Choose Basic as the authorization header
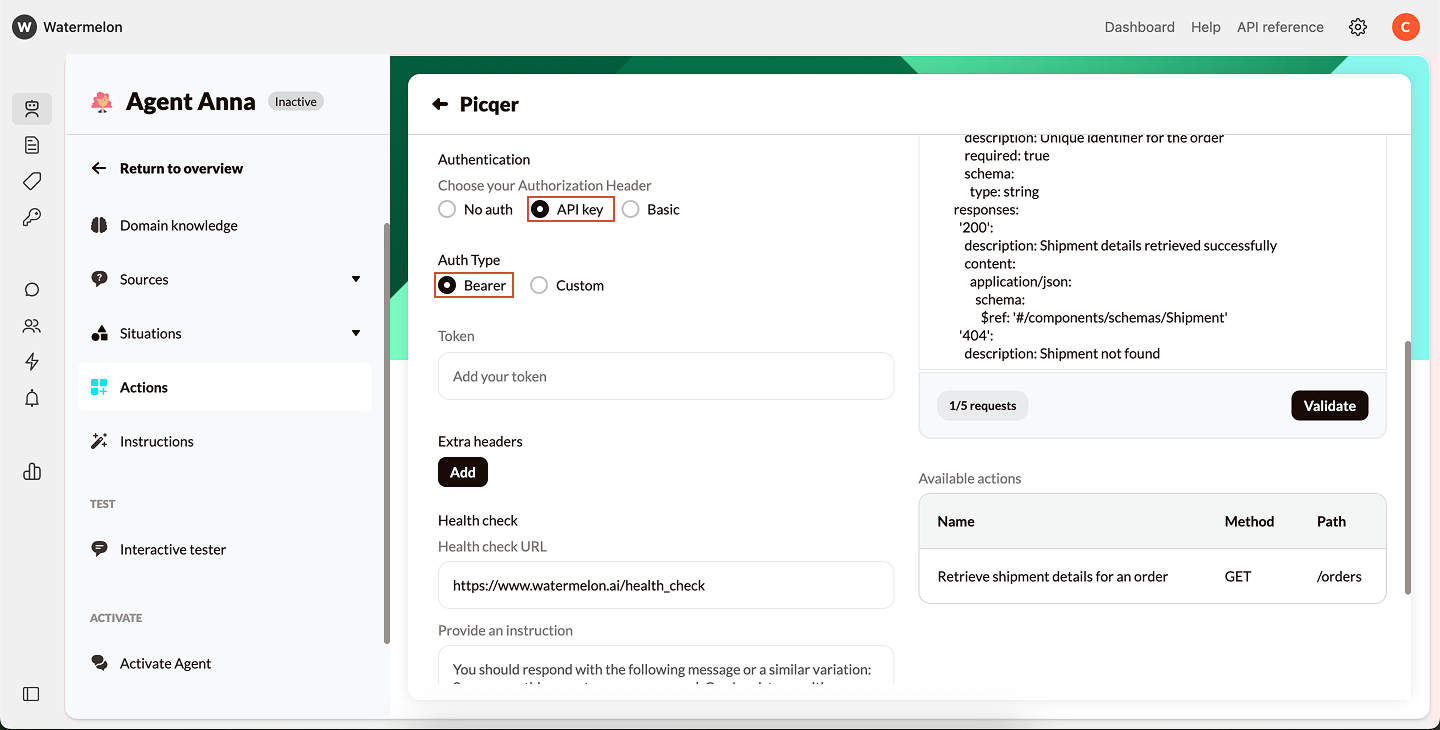Screen dimensions: 1440x730 [630, 209]
